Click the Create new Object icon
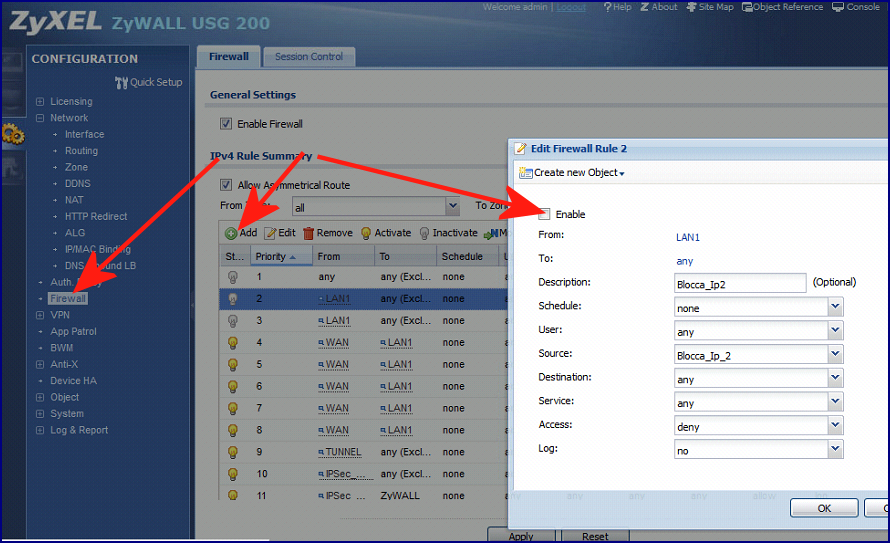The image size is (890, 543). 526,173
